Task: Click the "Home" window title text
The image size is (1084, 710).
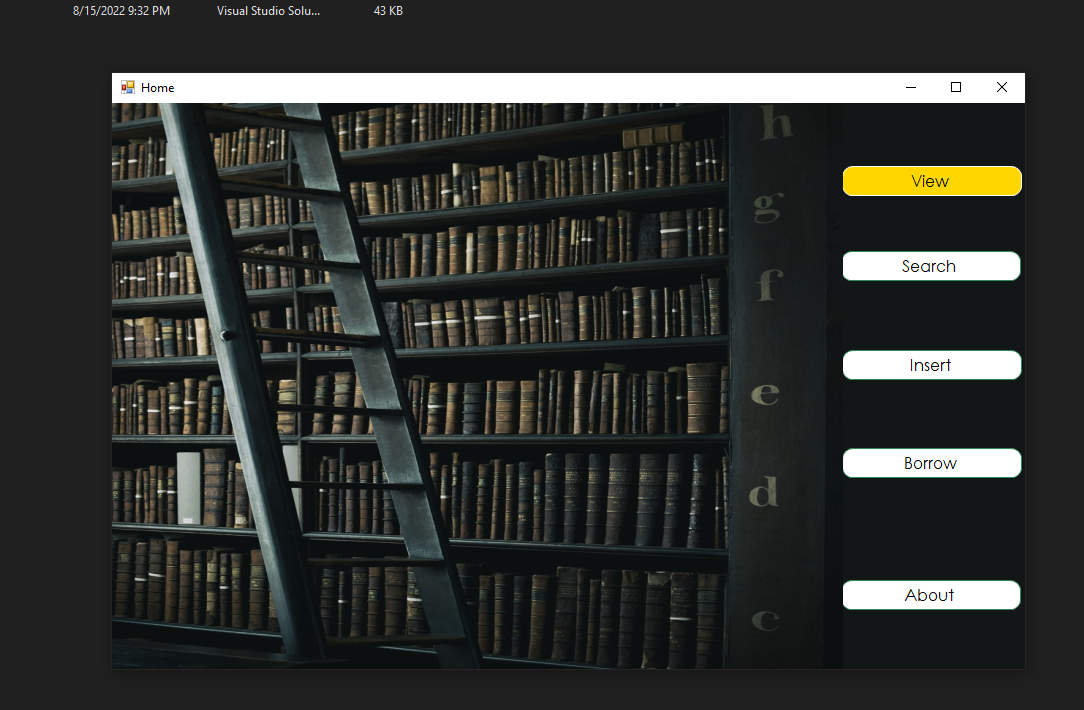Action: coord(158,88)
